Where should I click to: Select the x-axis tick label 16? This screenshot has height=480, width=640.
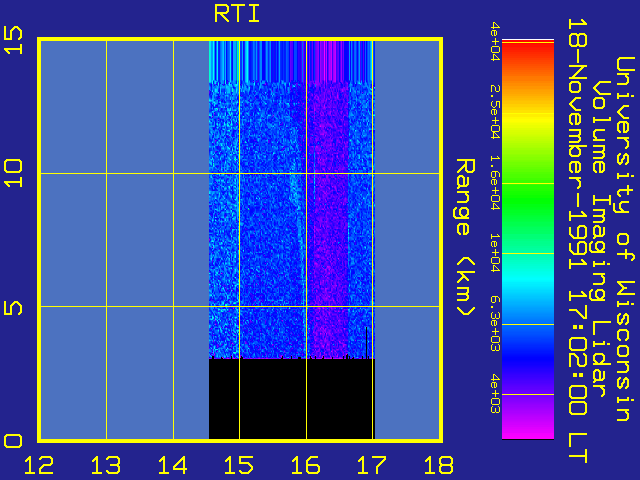pos(305,465)
